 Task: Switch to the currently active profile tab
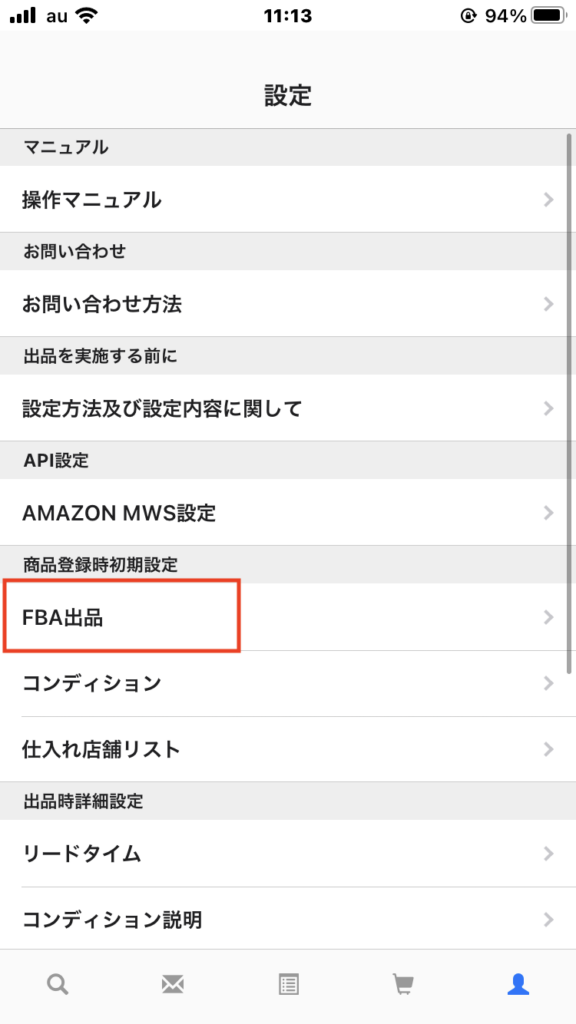click(x=518, y=984)
